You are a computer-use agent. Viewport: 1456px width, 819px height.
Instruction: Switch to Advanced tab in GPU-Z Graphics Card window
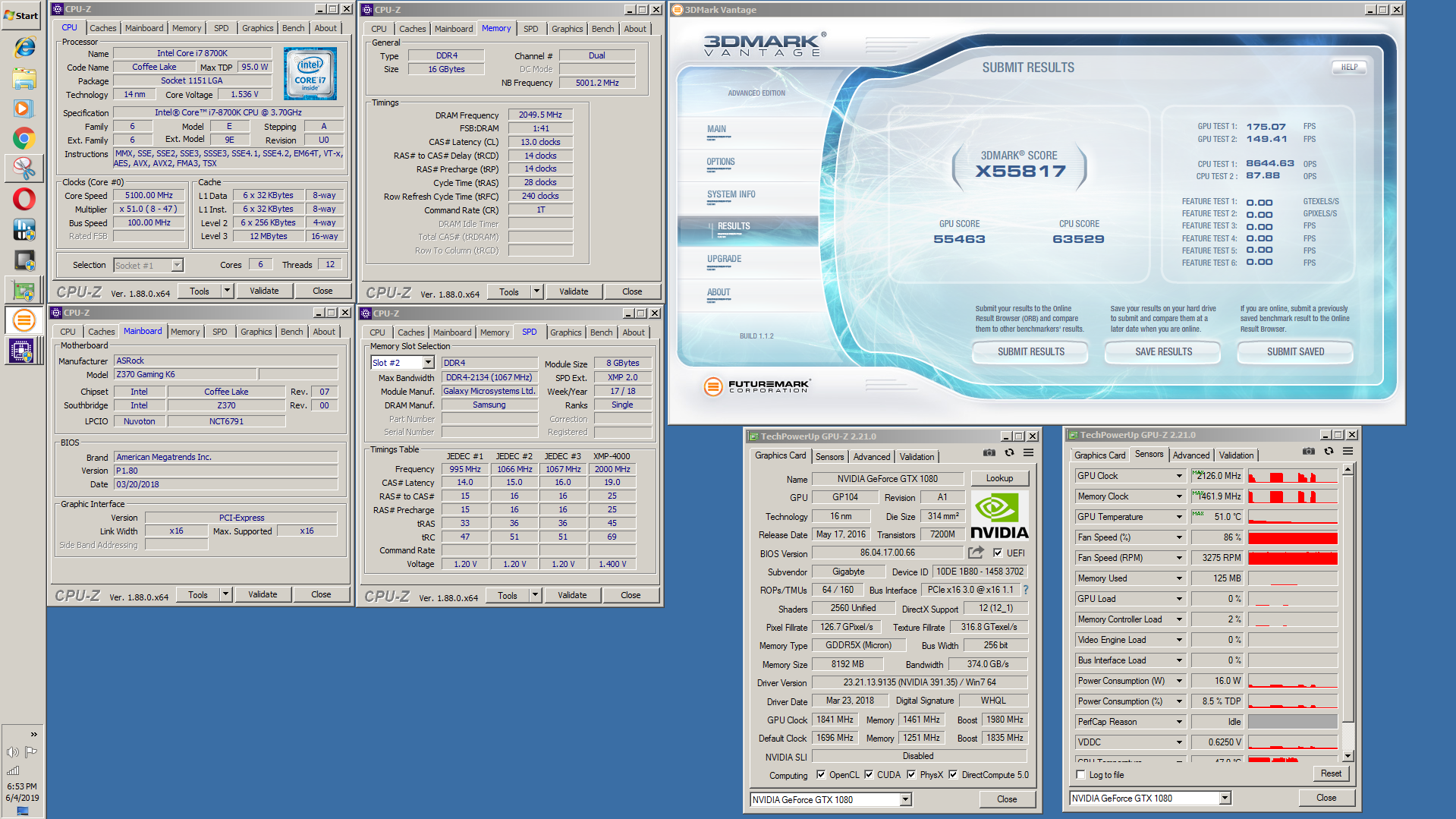(x=872, y=457)
